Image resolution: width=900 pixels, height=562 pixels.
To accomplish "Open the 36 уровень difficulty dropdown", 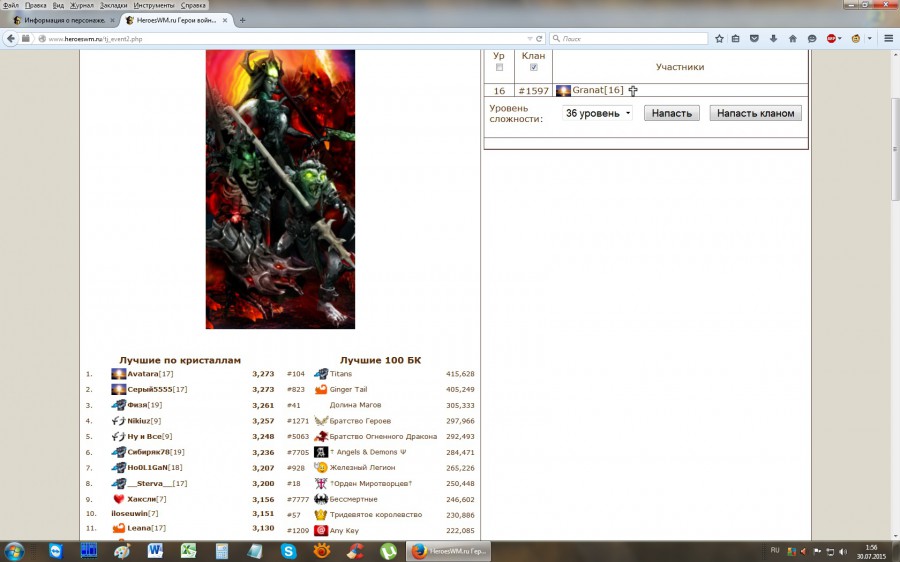I will (598, 113).
